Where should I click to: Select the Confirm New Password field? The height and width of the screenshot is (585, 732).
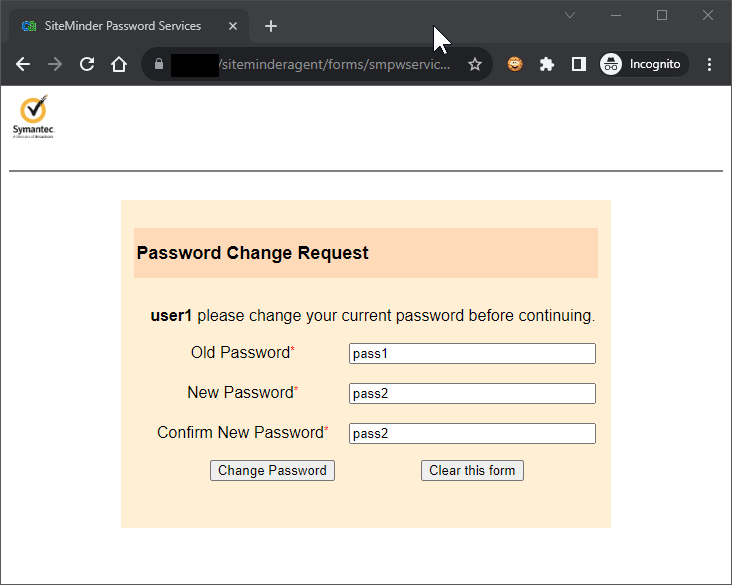pos(472,434)
